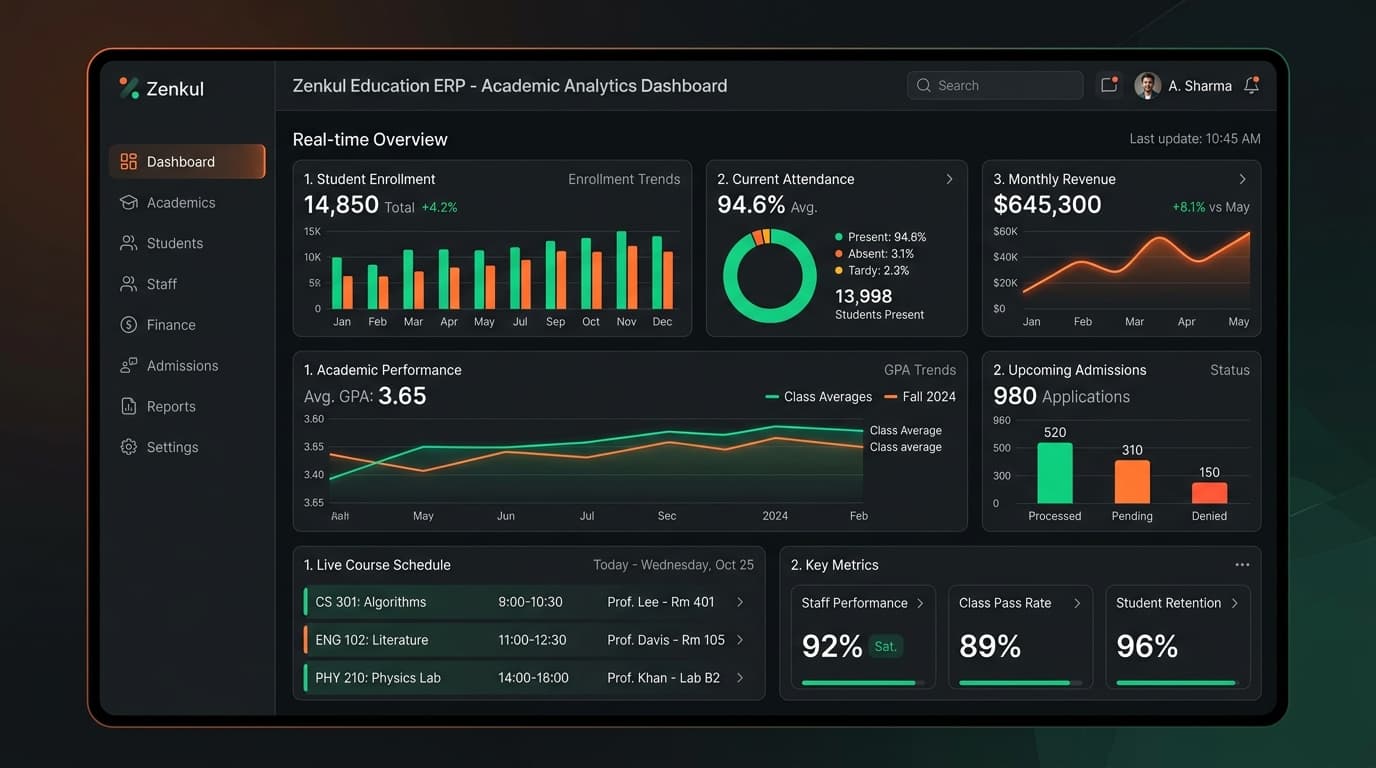
Task: Go to Students in the sidebar
Action: pyautogui.click(x=187, y=243)
